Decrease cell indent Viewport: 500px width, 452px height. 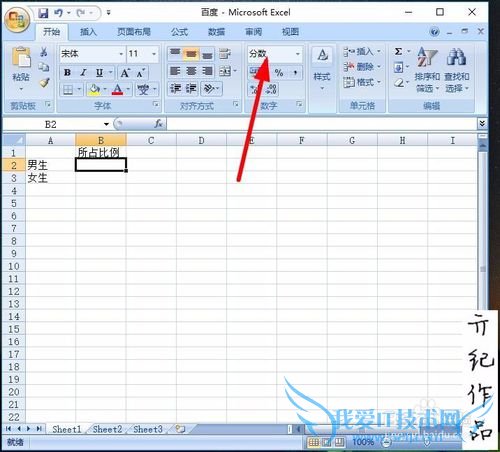(175, 88)
